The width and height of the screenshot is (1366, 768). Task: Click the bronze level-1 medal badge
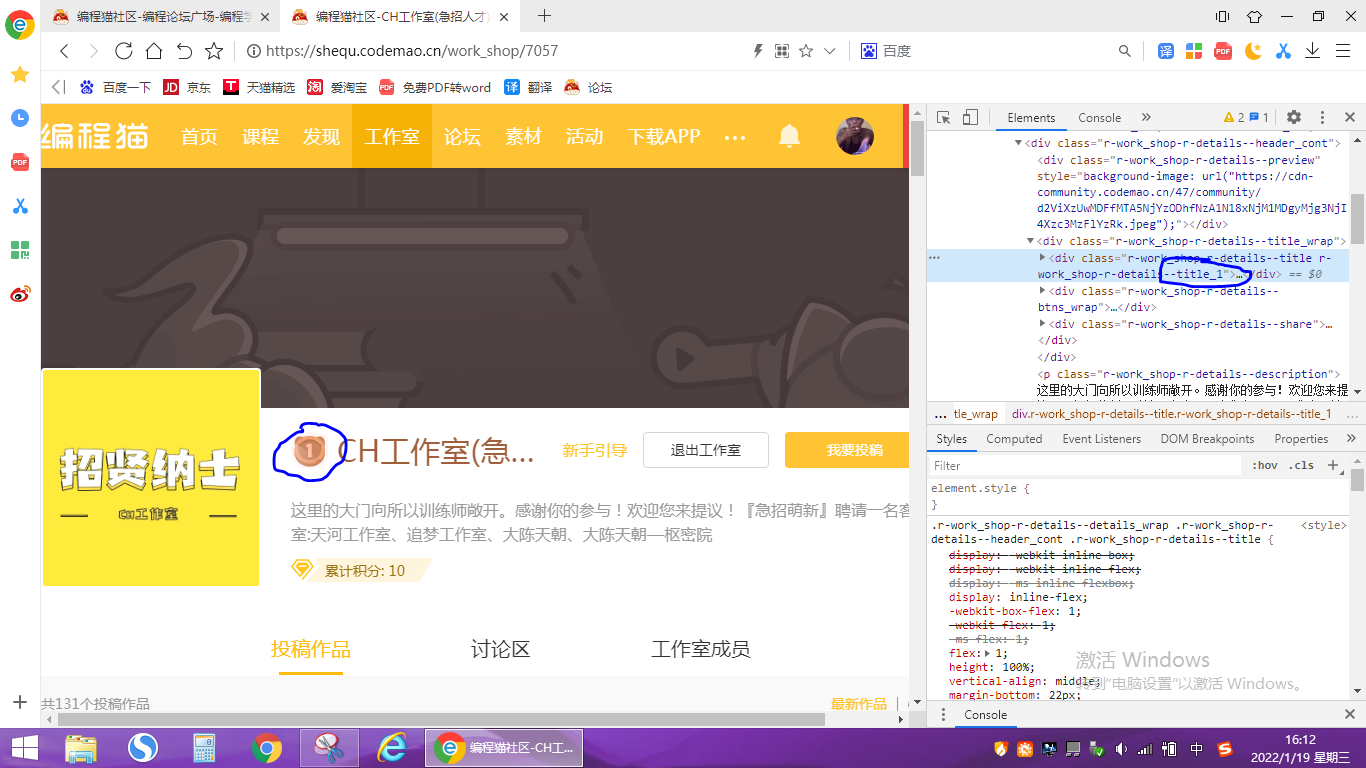(309, 452)
